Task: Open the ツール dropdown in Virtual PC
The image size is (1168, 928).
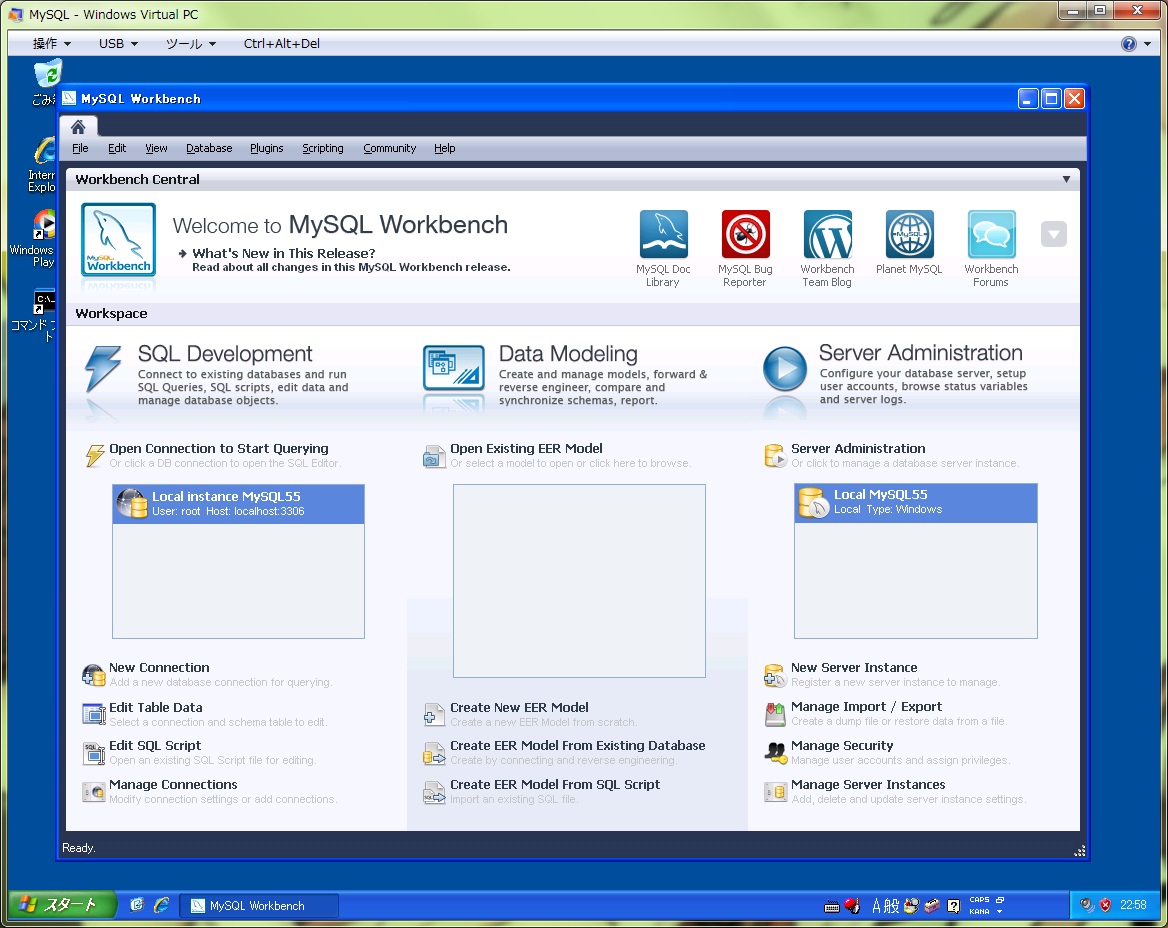Action: pyautogui.click(x=191, y=43)
